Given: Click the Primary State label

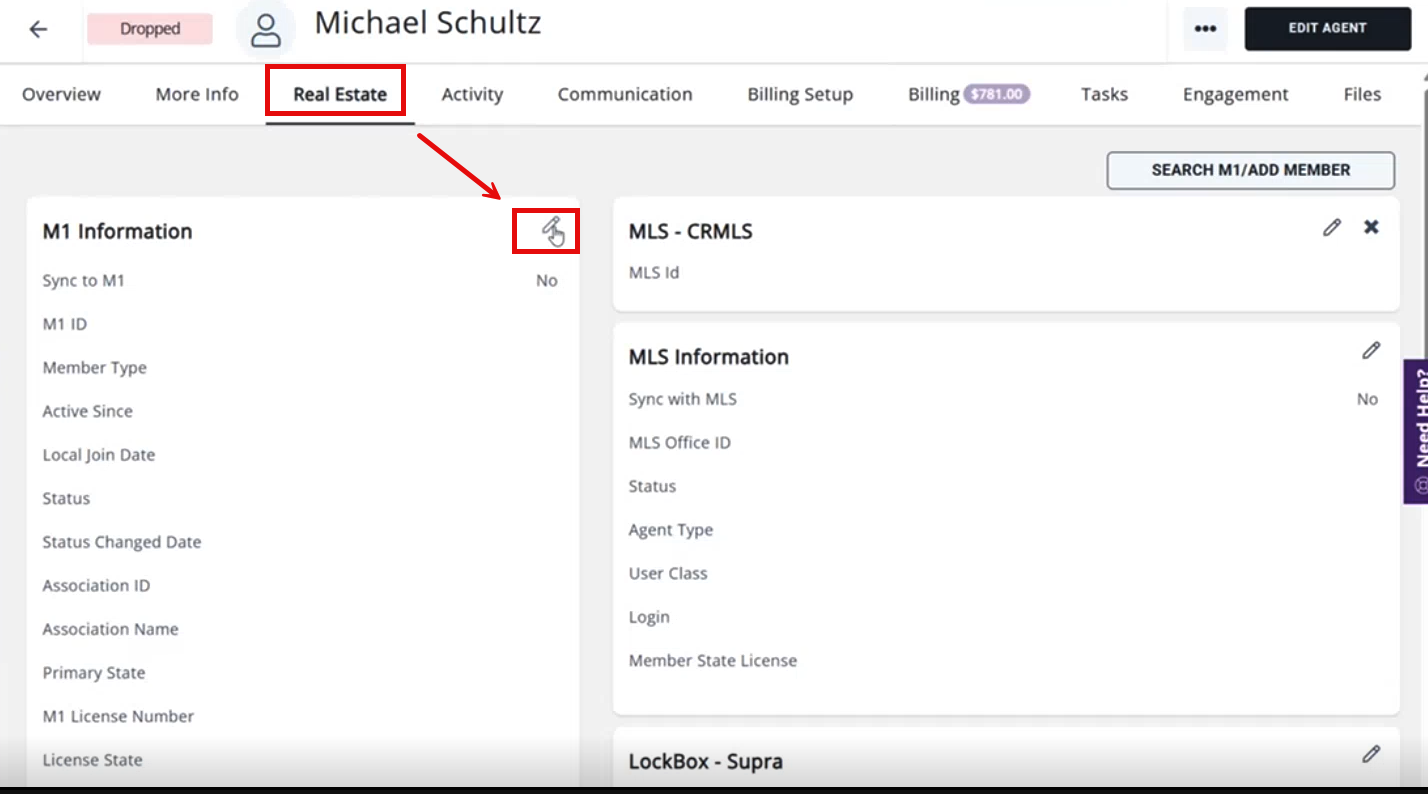Looking at the screenshot, I should [93, 673].
